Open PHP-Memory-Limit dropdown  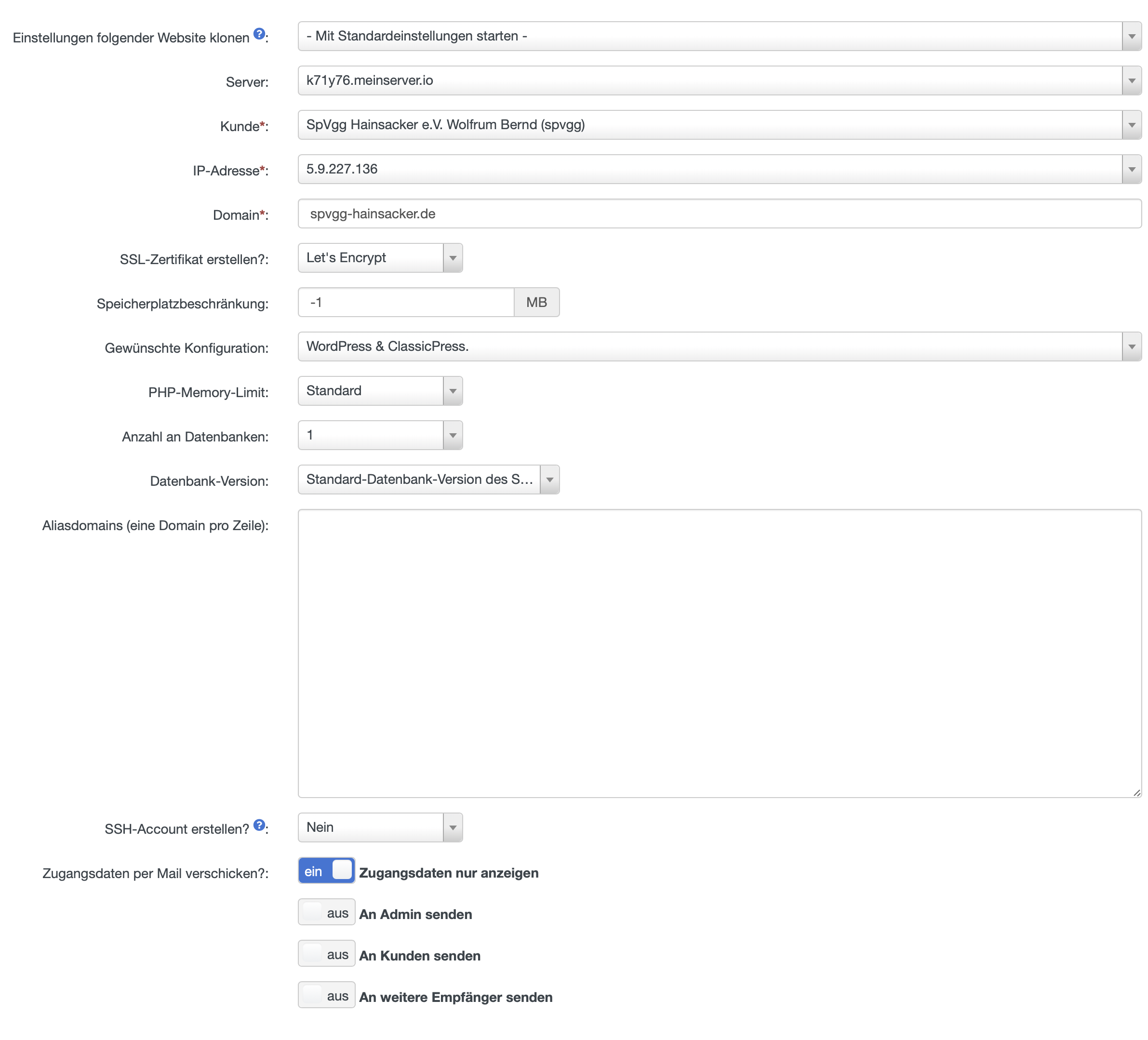[x=380, y=391]
